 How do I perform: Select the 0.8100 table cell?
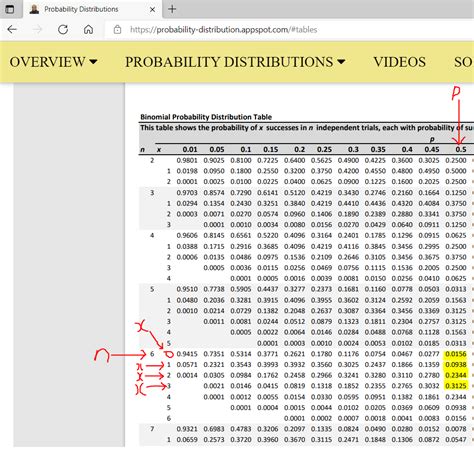241,160
